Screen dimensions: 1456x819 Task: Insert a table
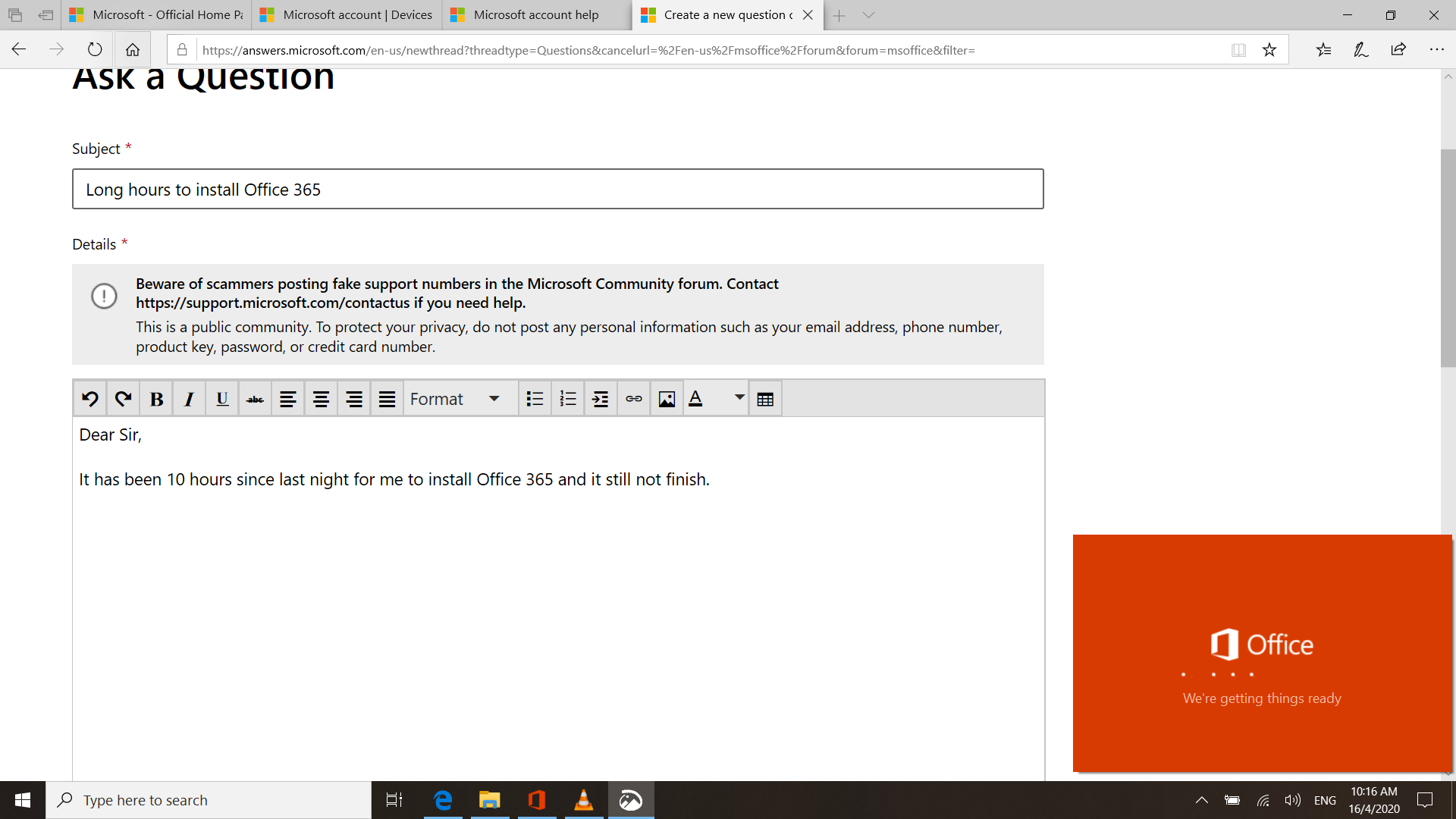pos(765,399)
